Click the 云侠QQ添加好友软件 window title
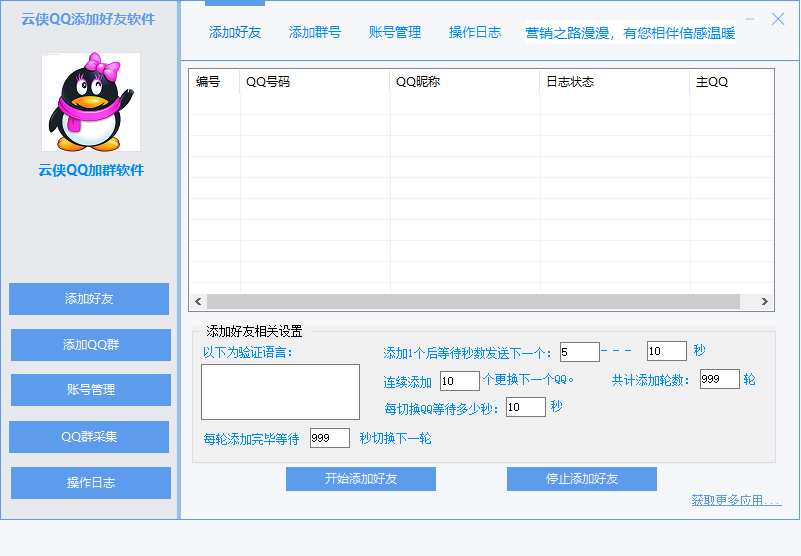This screenshot has height=556, width=801. pos(88,19)
